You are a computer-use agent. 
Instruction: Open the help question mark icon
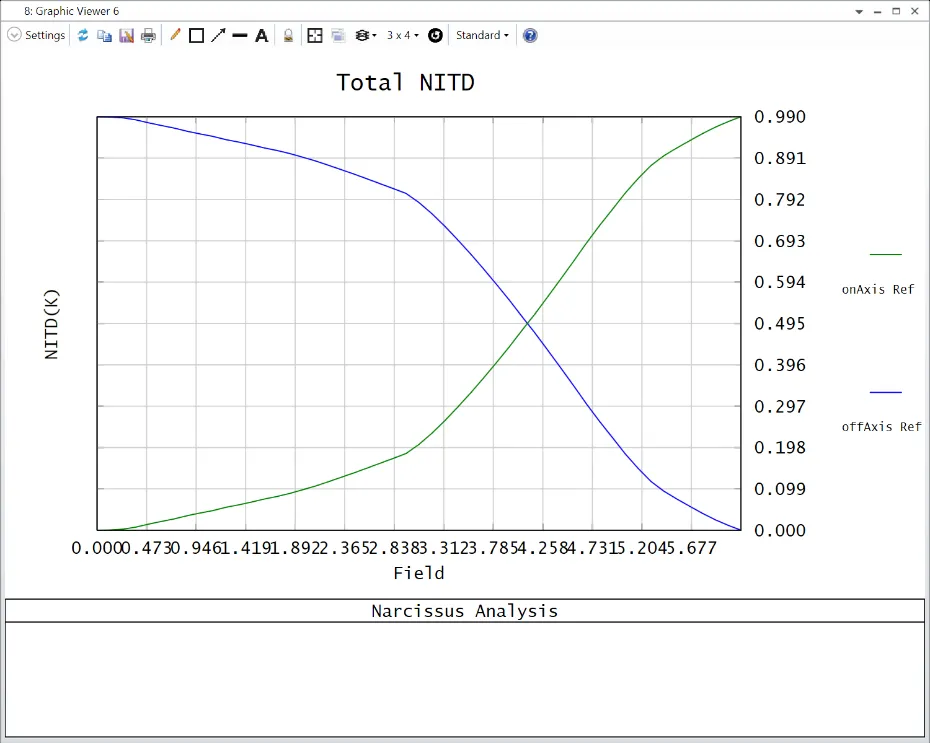pyautogui.click(x=530, y=35)
